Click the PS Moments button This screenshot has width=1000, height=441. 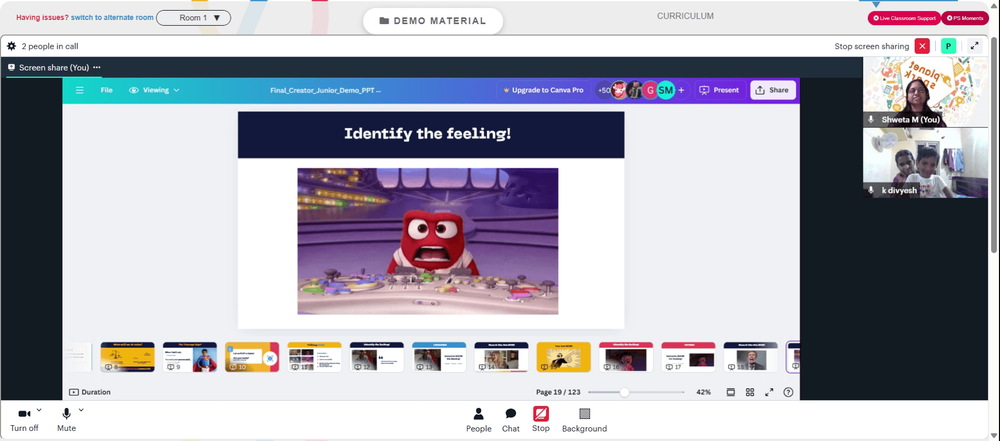pyautogui.click(x=965, y=19)
